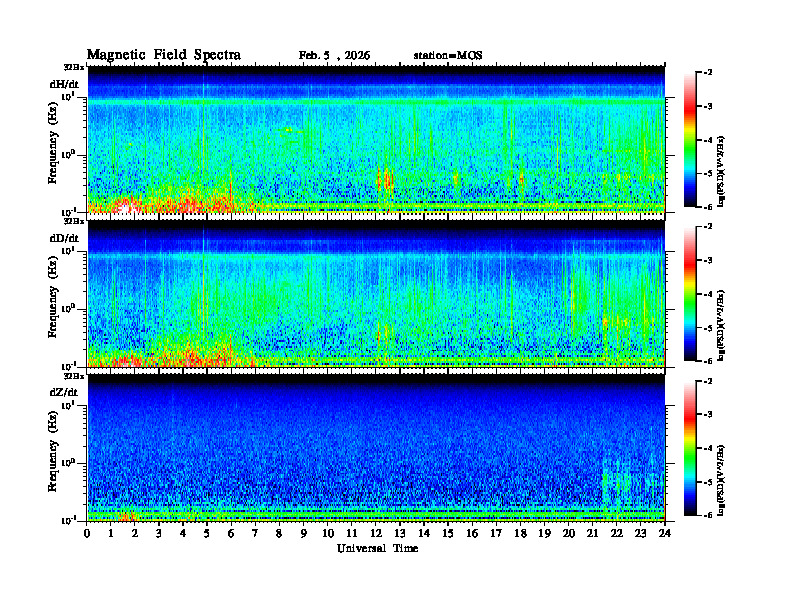The height and width of the screenshot is (612, 792).
Task: Click the date "Feb. 5, 2026"
Action: click(334, 56)
